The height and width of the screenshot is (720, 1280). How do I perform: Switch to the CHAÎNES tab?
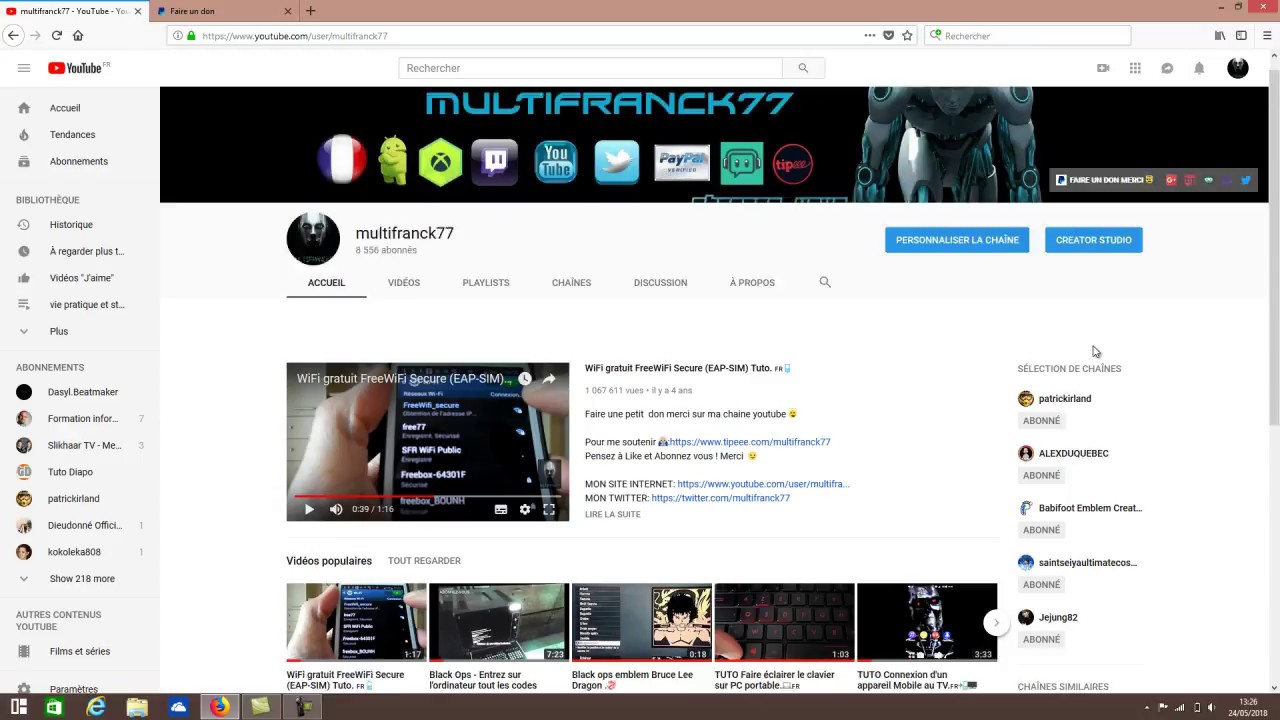coord(571,282)
